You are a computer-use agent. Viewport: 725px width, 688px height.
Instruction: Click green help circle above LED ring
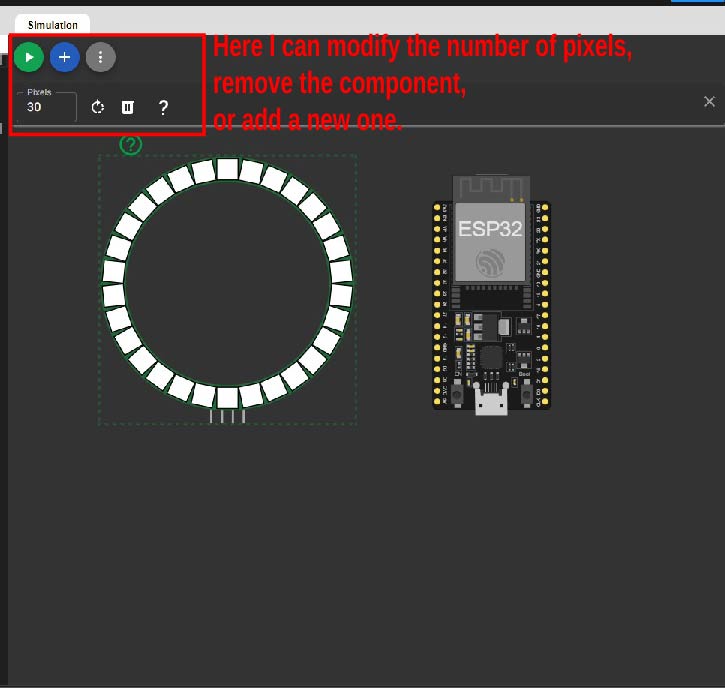click(131, 145)
